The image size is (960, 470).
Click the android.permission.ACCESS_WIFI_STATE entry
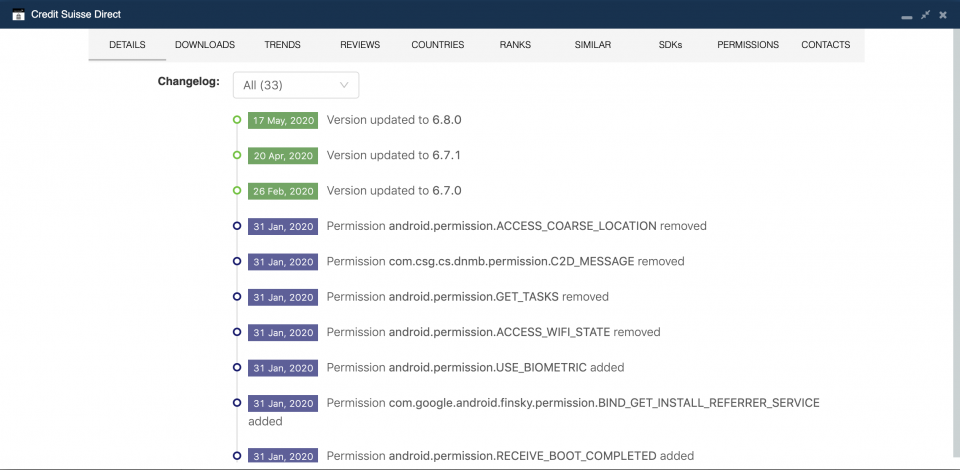pos(493,332)
